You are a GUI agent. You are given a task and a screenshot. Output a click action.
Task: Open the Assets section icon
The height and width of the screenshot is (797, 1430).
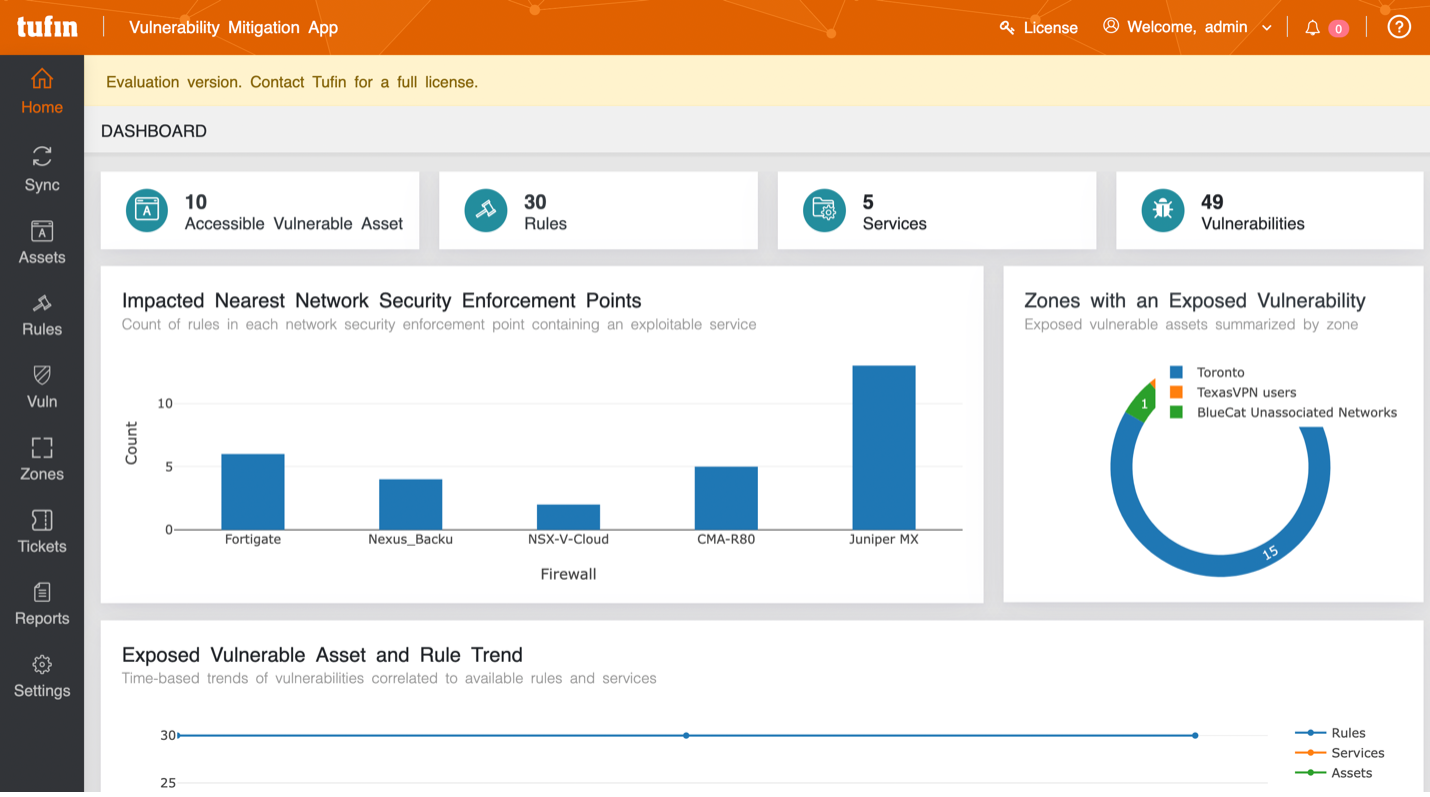pyautogui.click(x=42, y=232)
